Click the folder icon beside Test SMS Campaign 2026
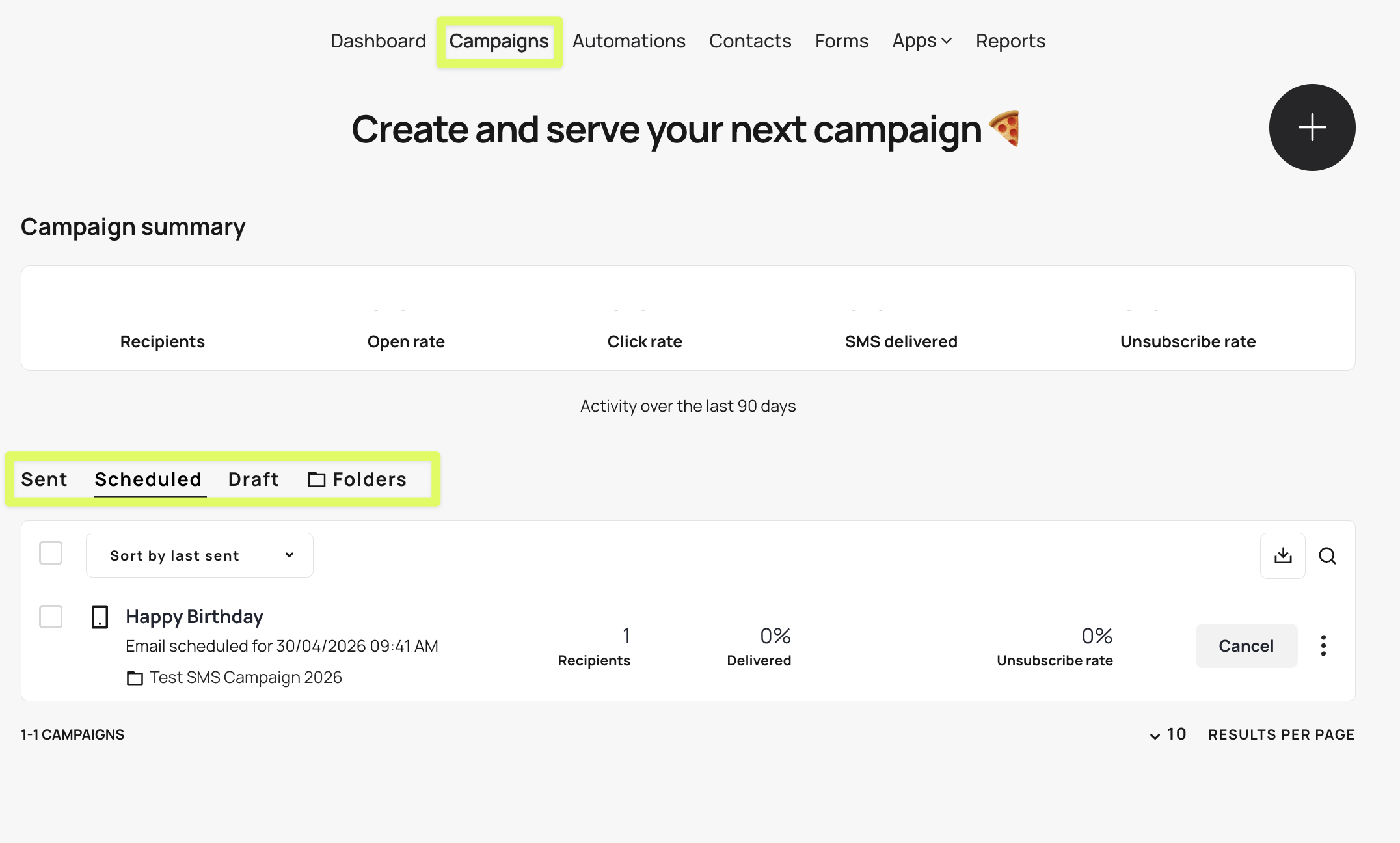The width and height of the screenshot is (1400, 843). (x=135, y=678)
